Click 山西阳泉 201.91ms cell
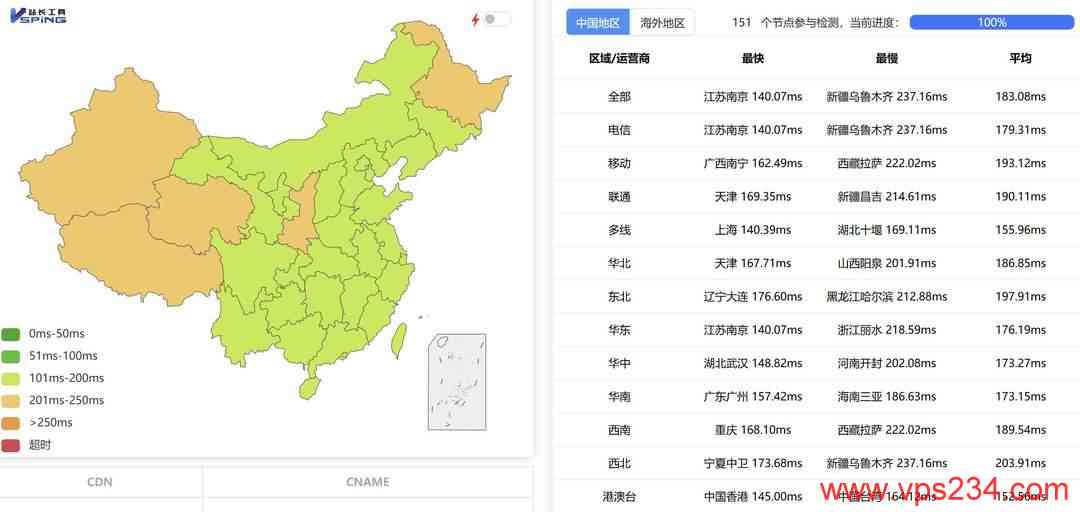This screenshot has width=1080, height=512. (x=886, y=263)
